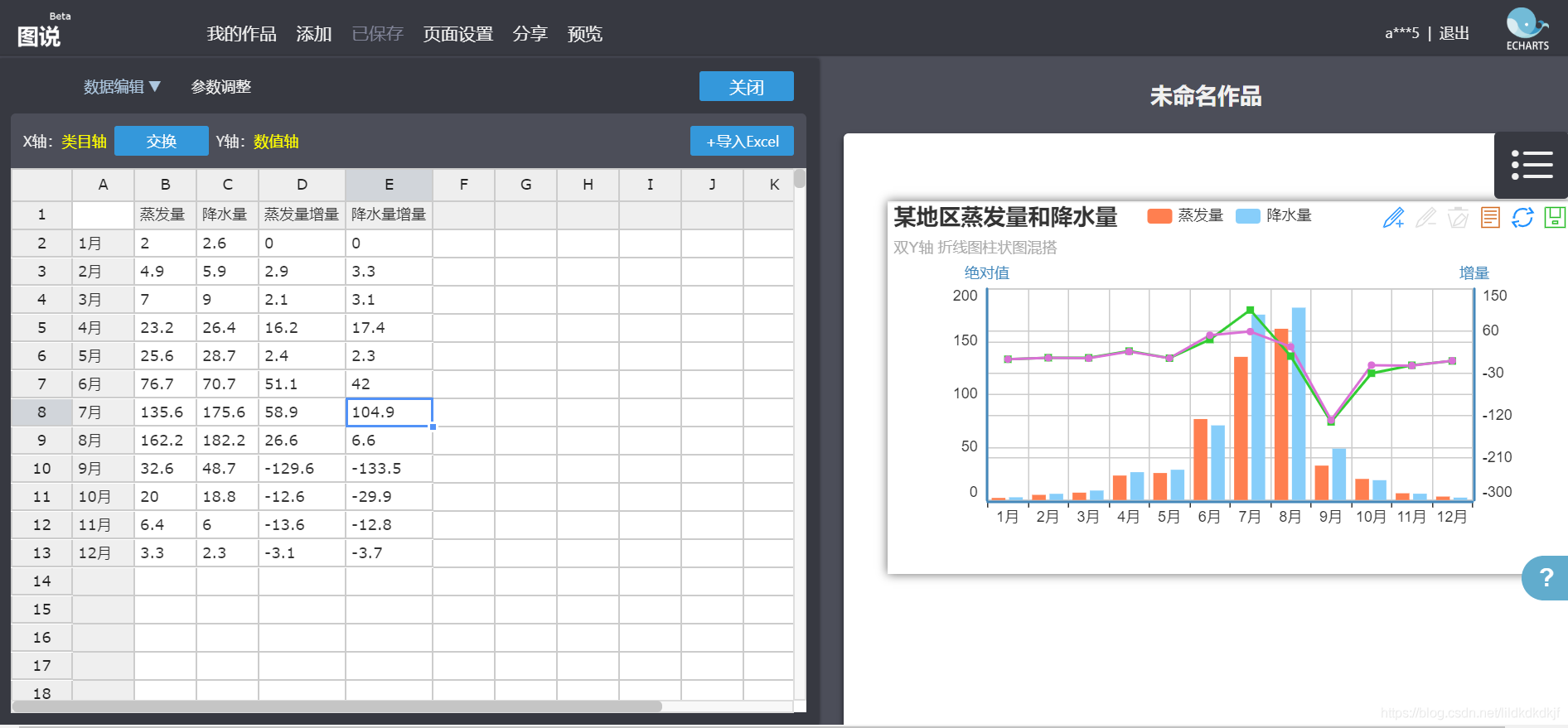Click cell with value -129.6
1568x728 pixels.
(302, 468)
